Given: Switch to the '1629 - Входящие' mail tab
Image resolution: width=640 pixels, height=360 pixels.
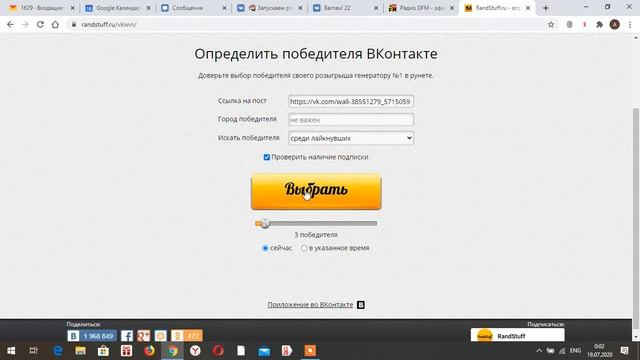Looking at the screenshot, I should point(41,8).
